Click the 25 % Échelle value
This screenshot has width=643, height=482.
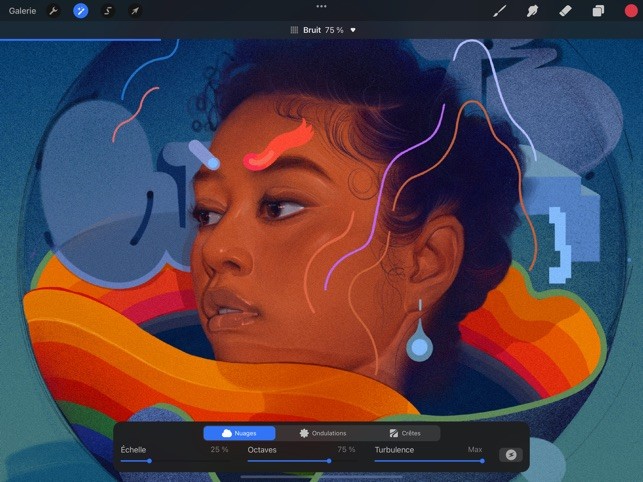pyautogui.click(x=219, y=450)
